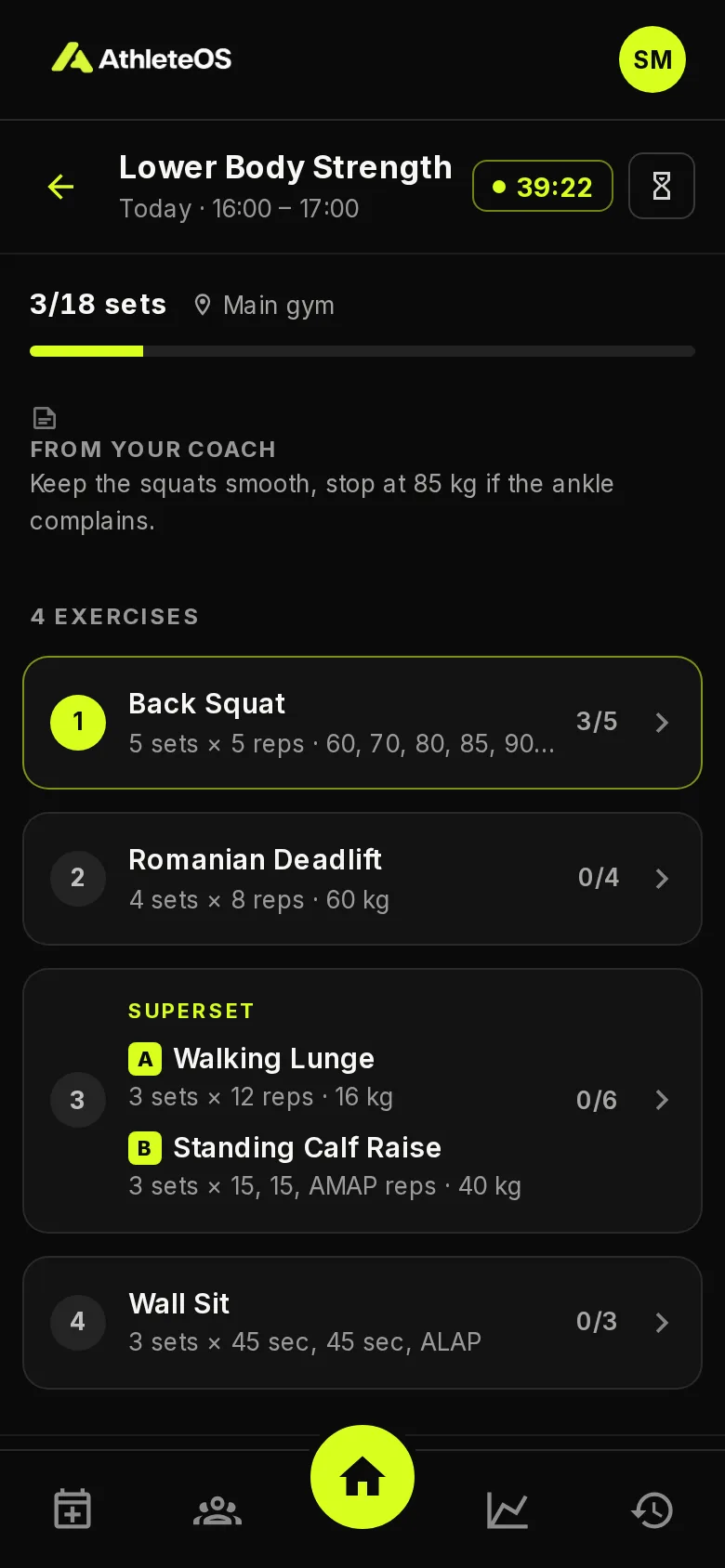Open the team group tab
Screen dimensions: 725x1568
217,1510
